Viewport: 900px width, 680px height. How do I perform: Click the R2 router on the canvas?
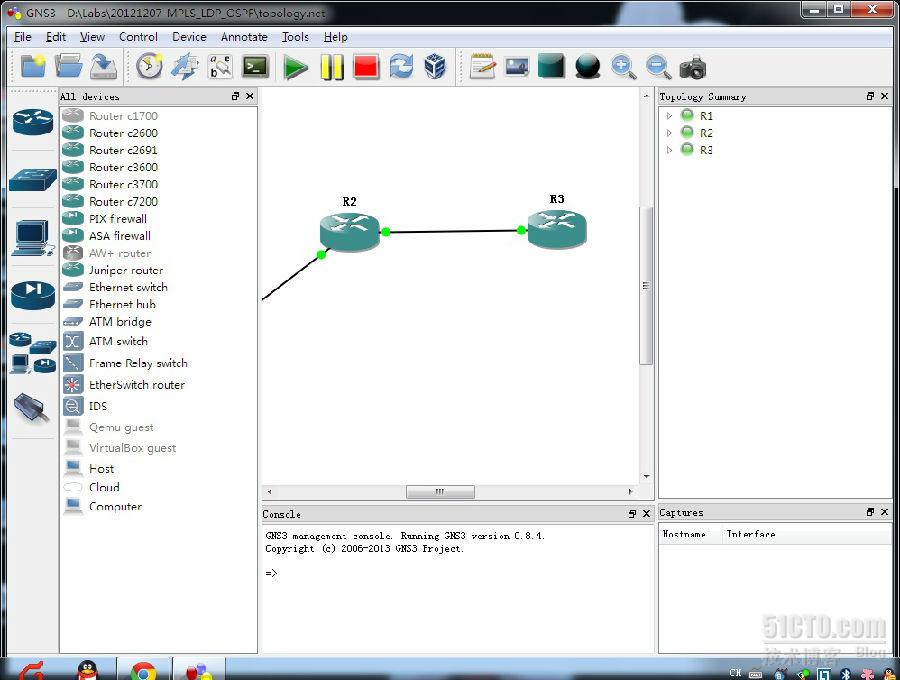(x=350, y=232)
